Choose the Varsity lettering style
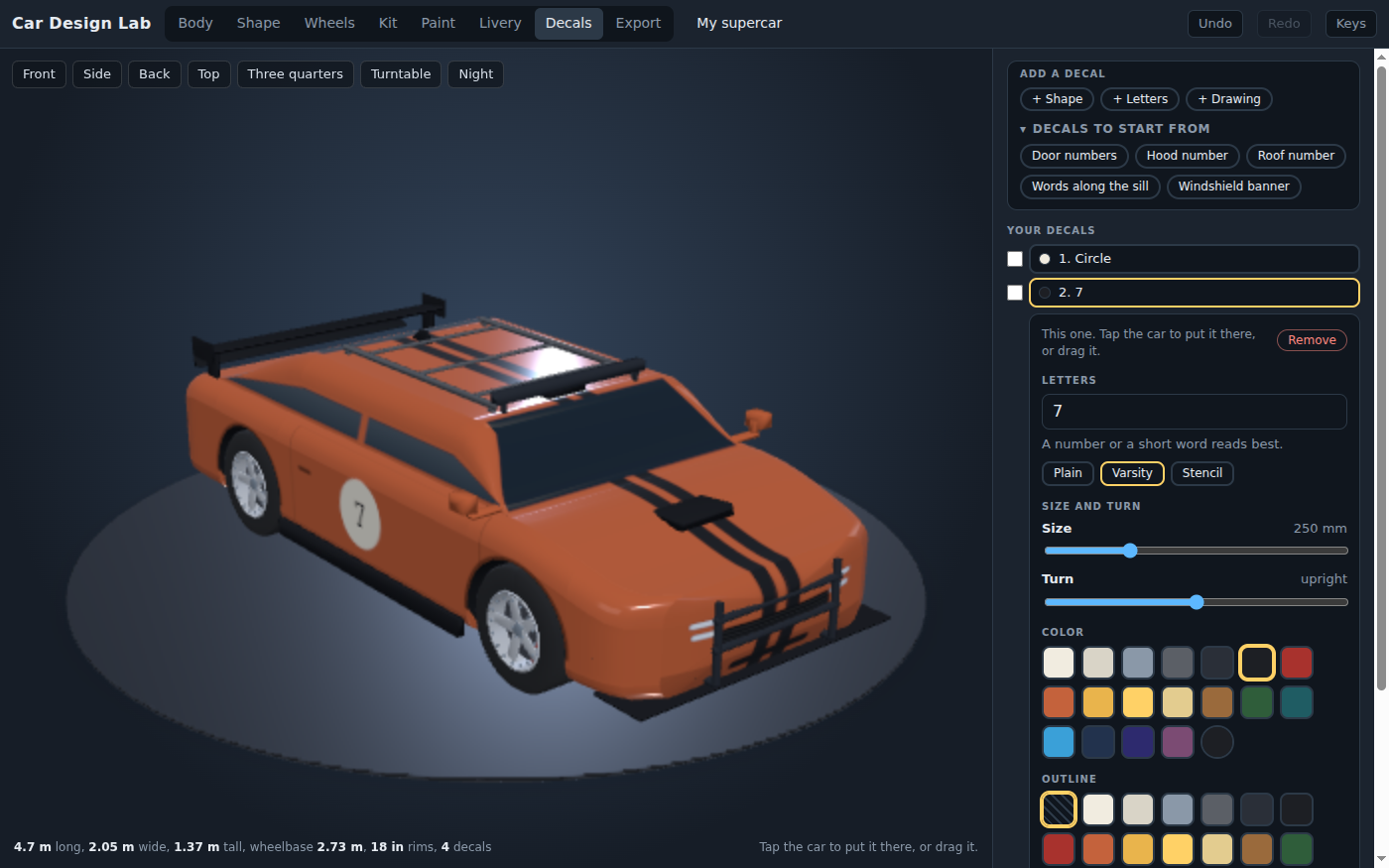The image size is (1389, 868). click(1132, 473)
